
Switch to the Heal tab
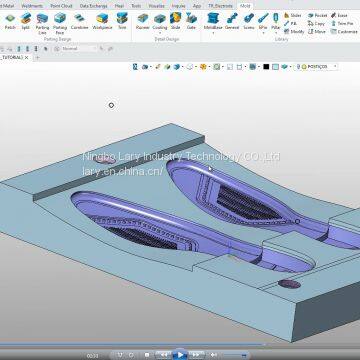pyautogui.click(x=119, y=6)
